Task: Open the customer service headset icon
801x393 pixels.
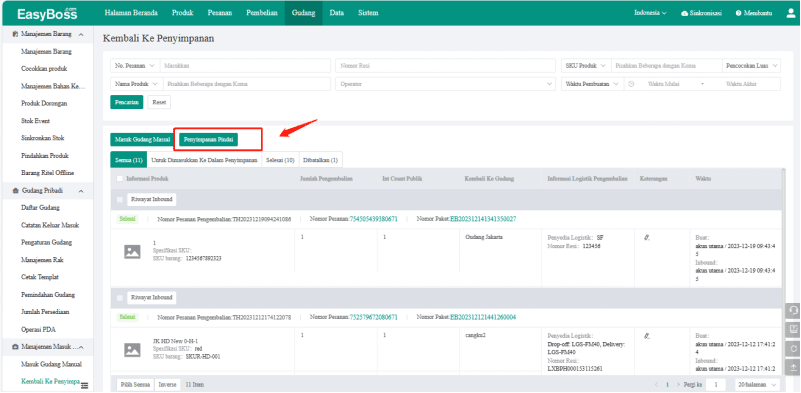Action: coord(793,311)
